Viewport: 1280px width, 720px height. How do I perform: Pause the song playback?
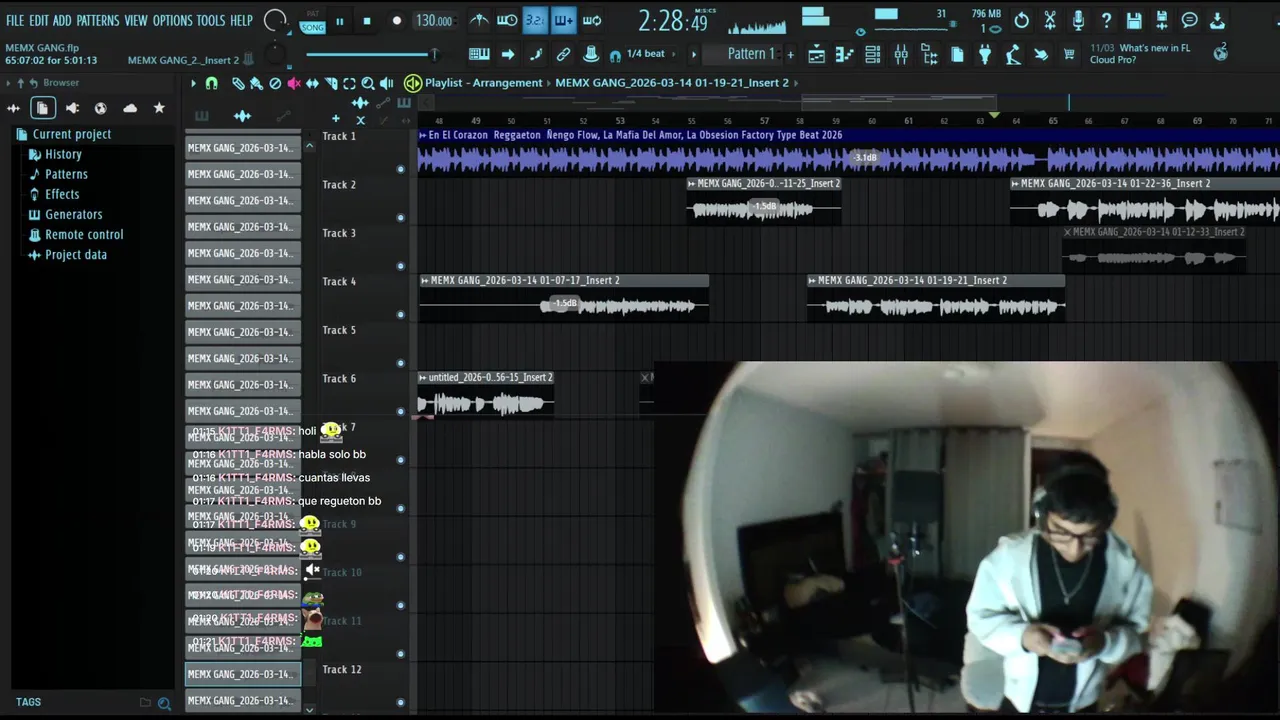point(340,21)
